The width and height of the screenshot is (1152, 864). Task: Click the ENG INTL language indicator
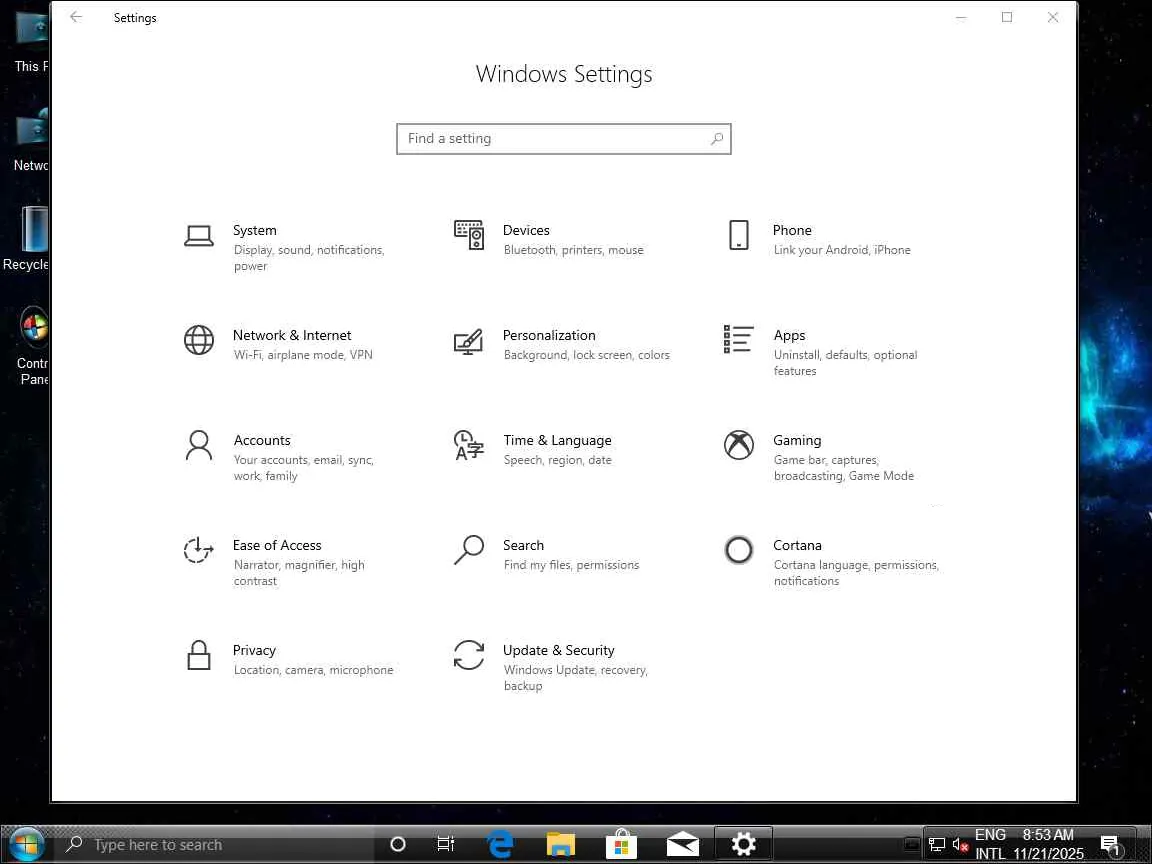pos(990,845)
